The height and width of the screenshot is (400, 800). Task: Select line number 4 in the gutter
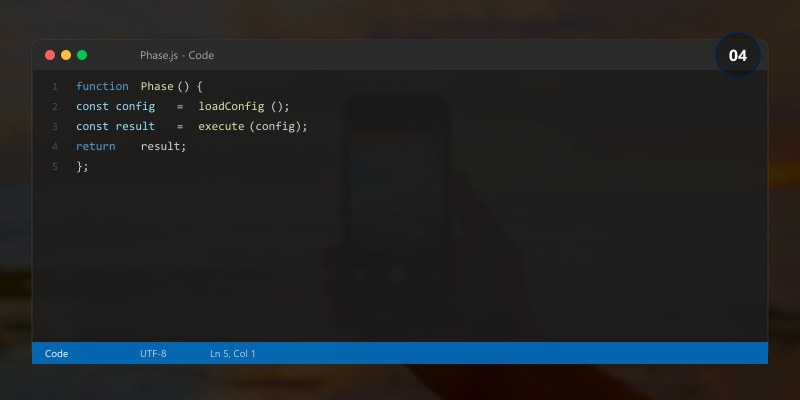[55, 147]
